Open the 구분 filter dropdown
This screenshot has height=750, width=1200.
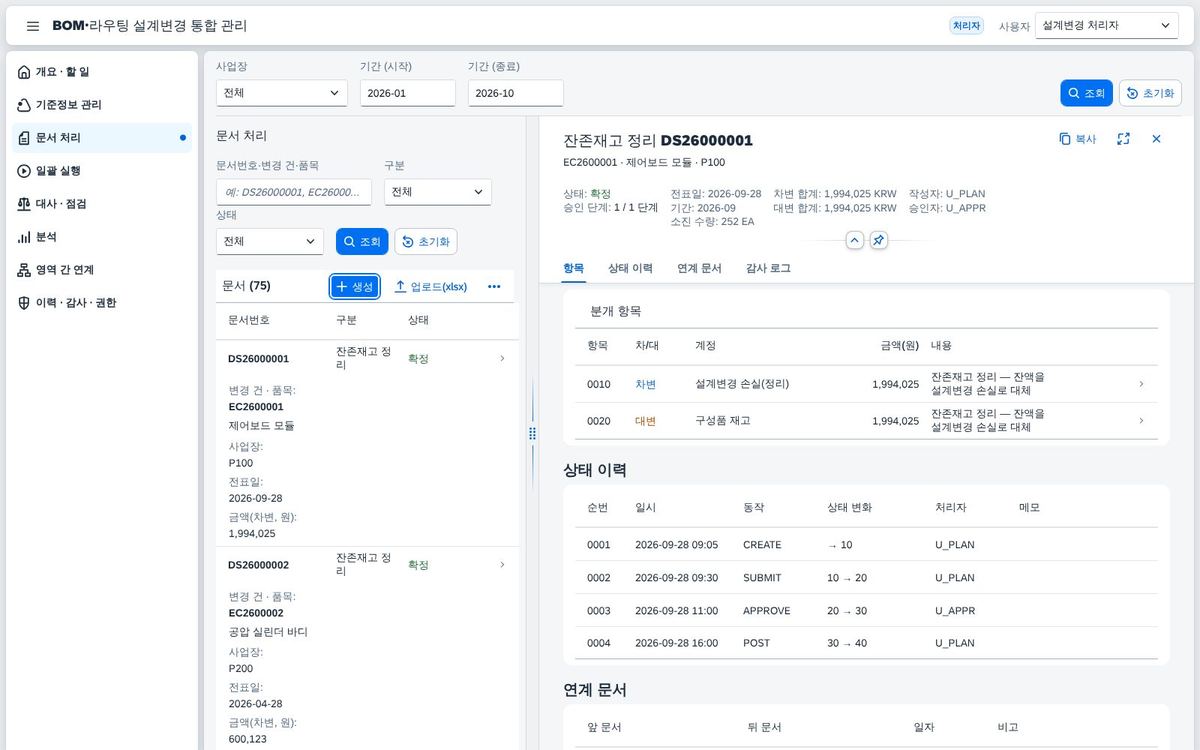(x=437, y=192)
